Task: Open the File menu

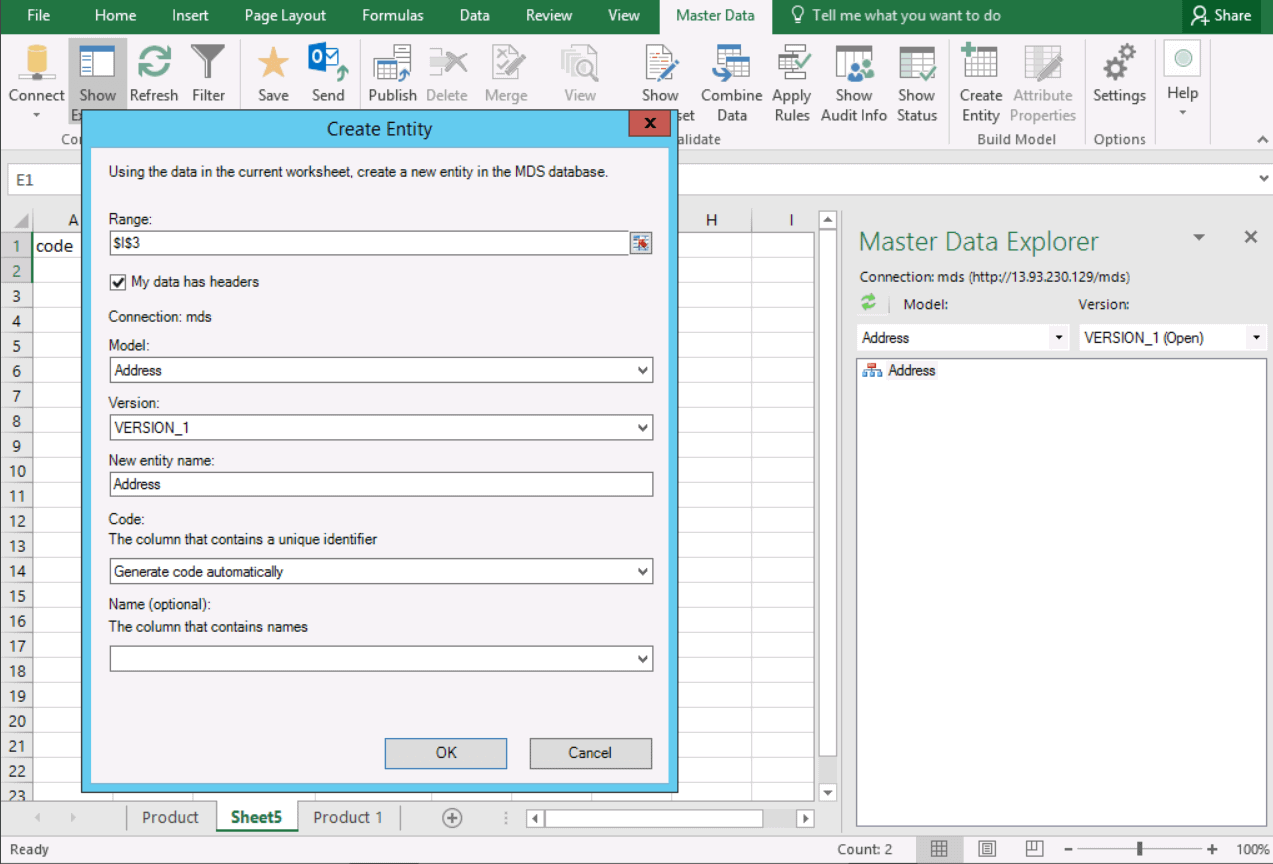Action: pyautogui.click(x=39, y=16)
